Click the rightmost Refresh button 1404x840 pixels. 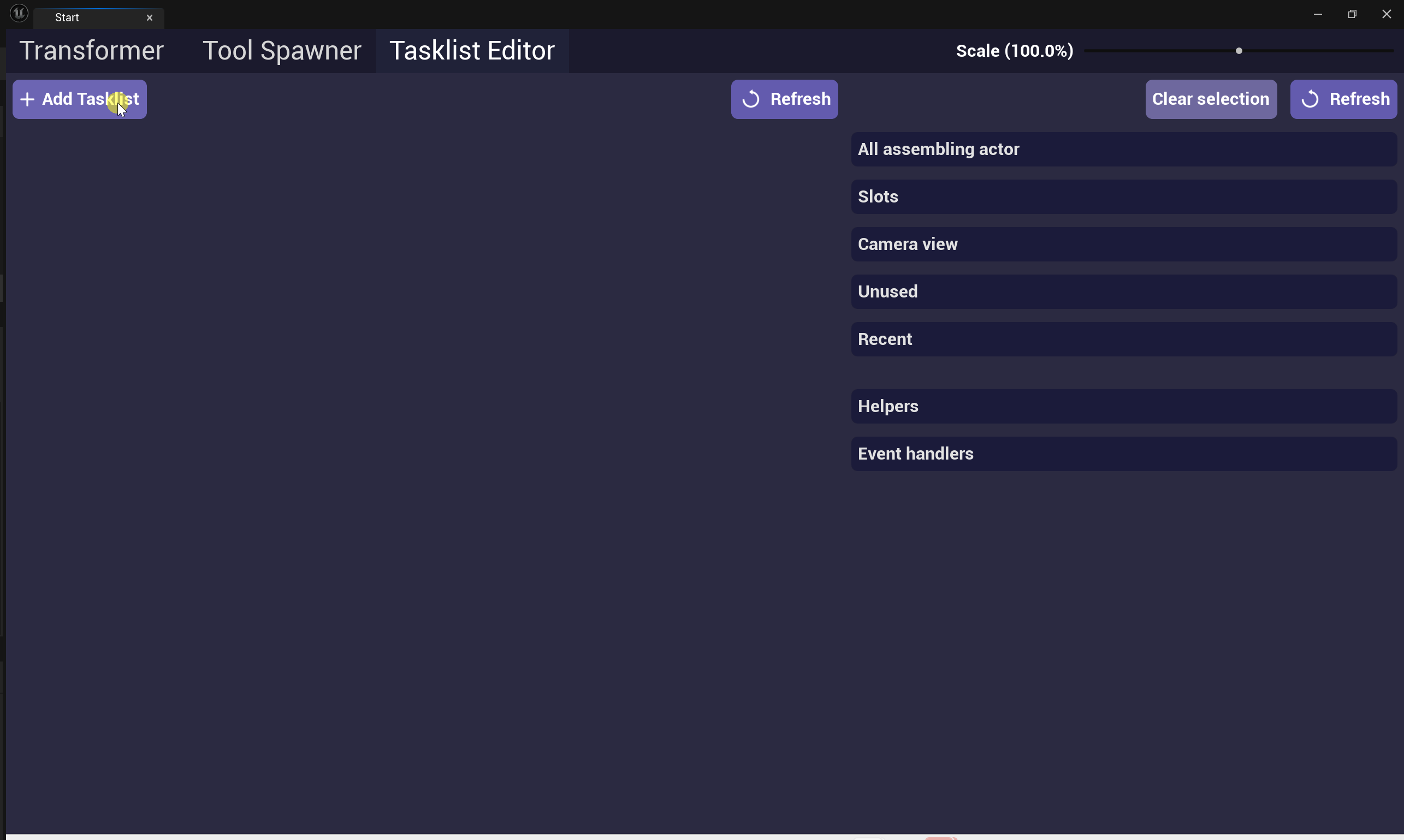[1343, 100]
